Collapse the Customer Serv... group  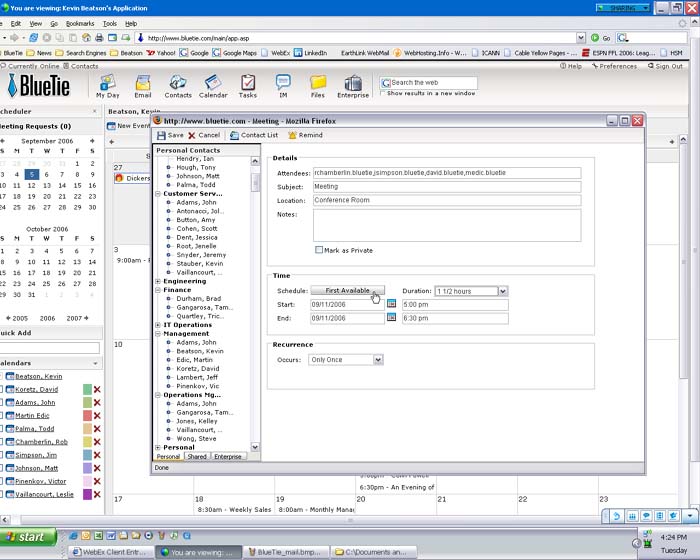[x=158, y=194]
